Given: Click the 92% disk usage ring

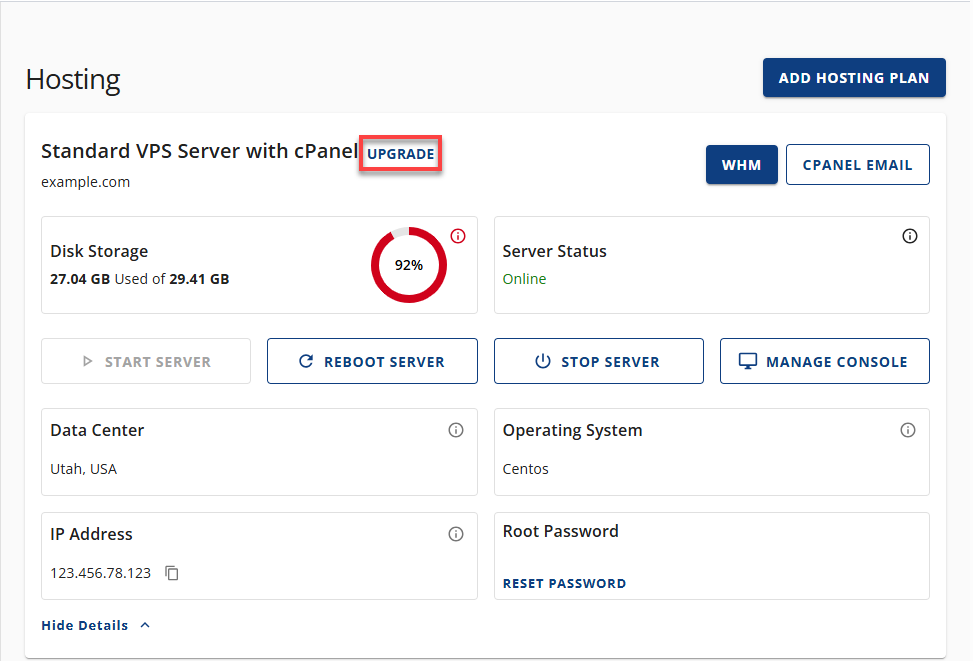Looking at the screenshot, I should (x=408, y=265).
